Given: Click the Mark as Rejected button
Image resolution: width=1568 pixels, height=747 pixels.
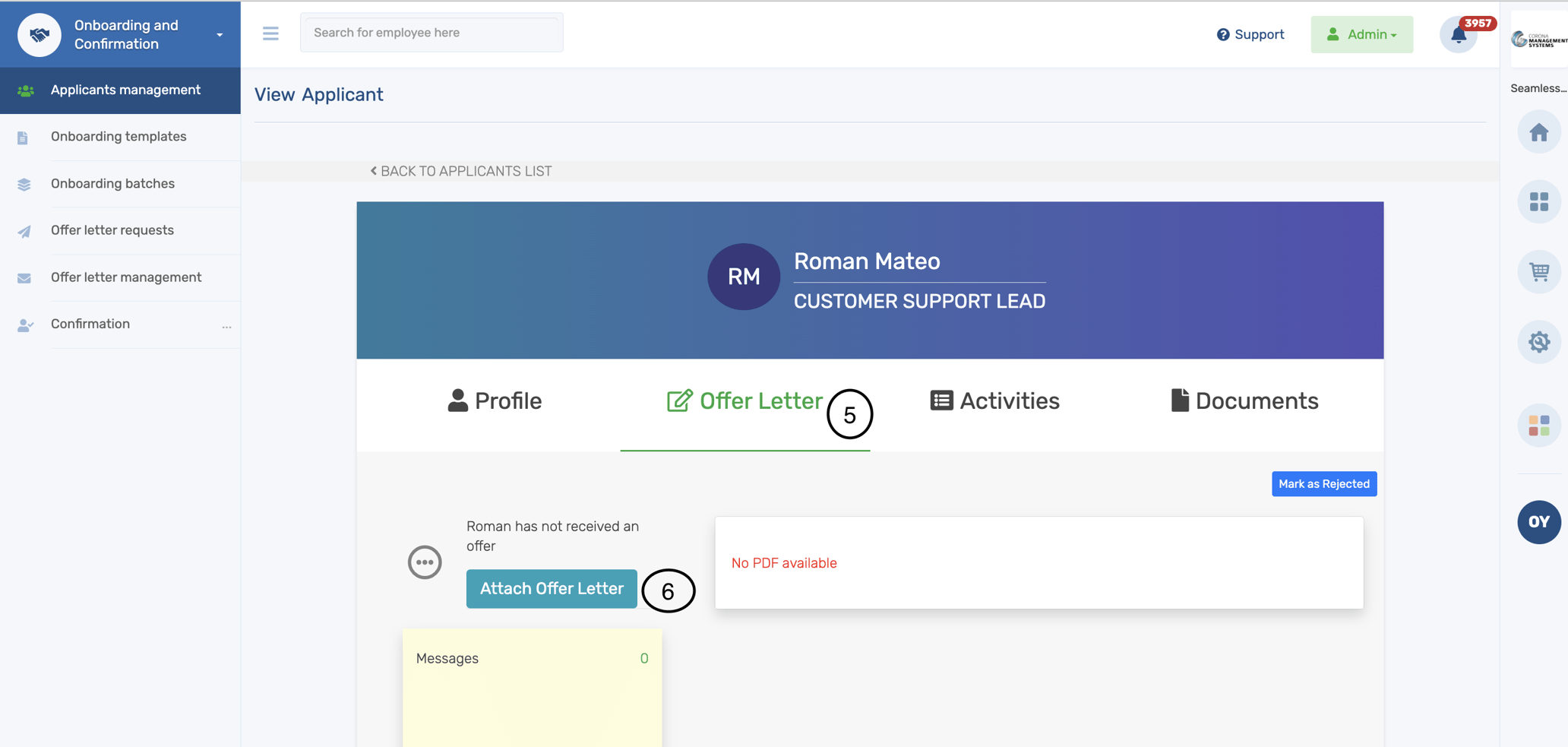Looking at the screenshot, I should 1324,484.
